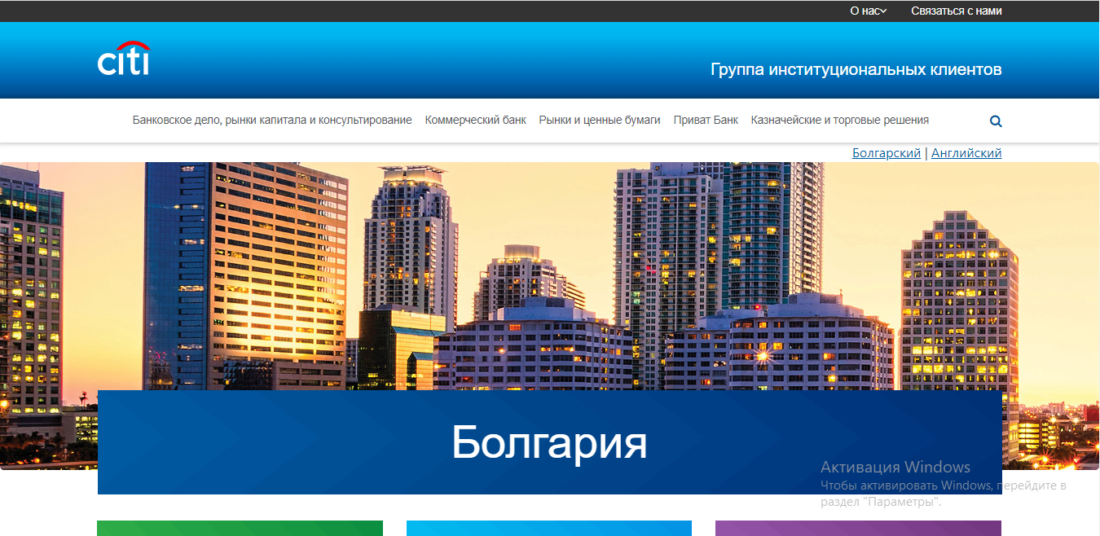The image size is (1100, 536).
Task: Open Банковское дело, рынки капитала и консультирование
Action: coord(272,120)
